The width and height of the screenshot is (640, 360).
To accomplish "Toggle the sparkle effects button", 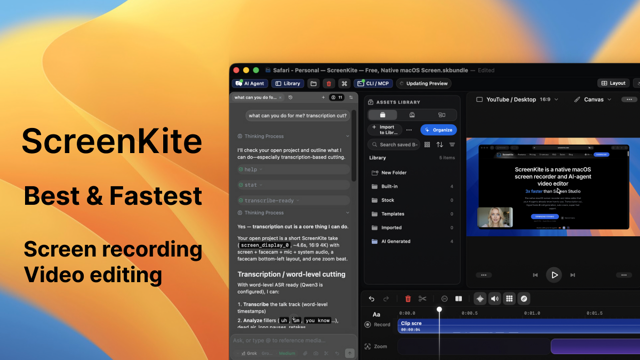I will coord(480,299).
